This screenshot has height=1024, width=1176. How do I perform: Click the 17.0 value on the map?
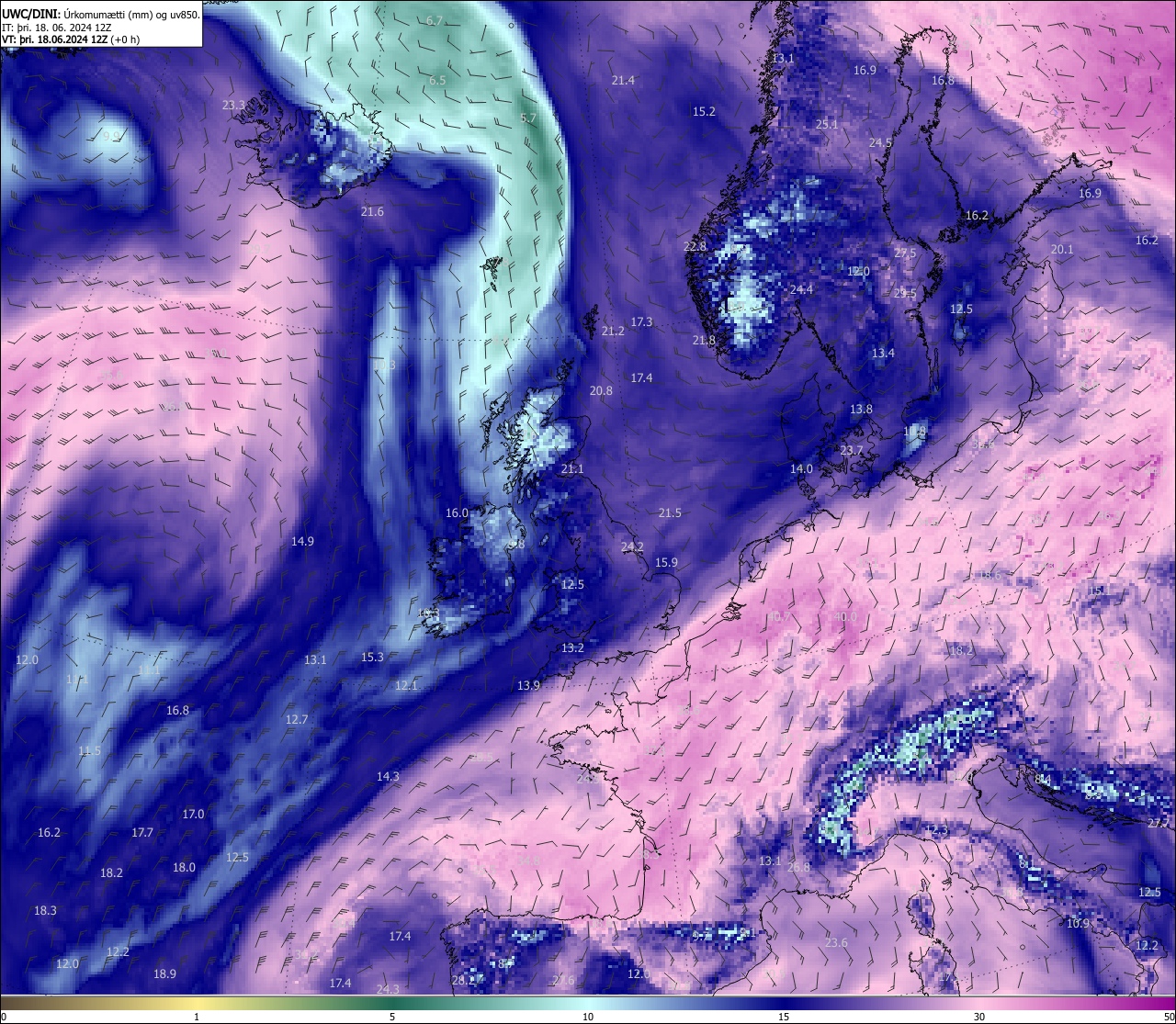(x=193, y=815)
